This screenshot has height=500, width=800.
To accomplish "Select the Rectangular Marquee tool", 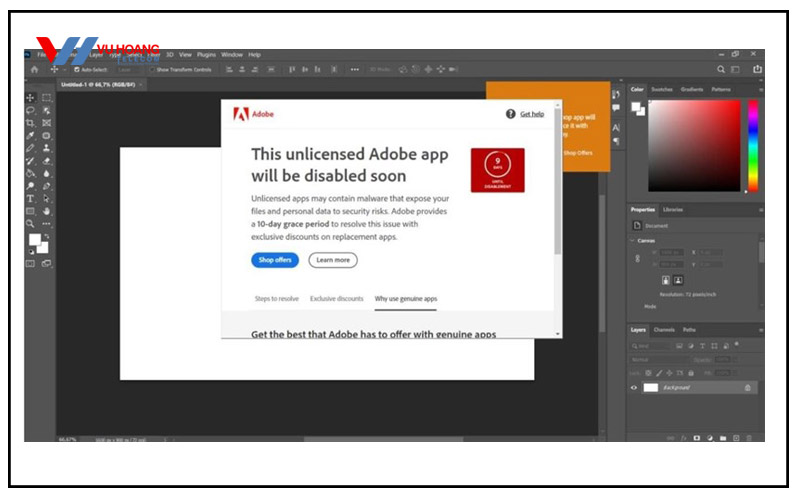I will coord(46,97).
